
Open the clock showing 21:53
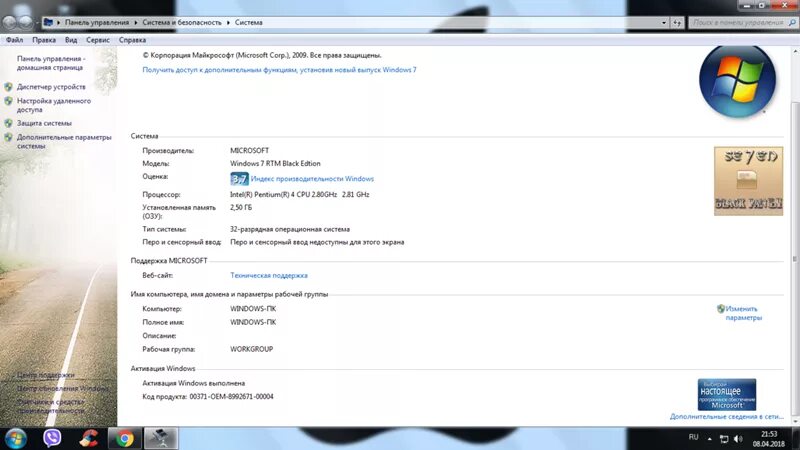769,439
